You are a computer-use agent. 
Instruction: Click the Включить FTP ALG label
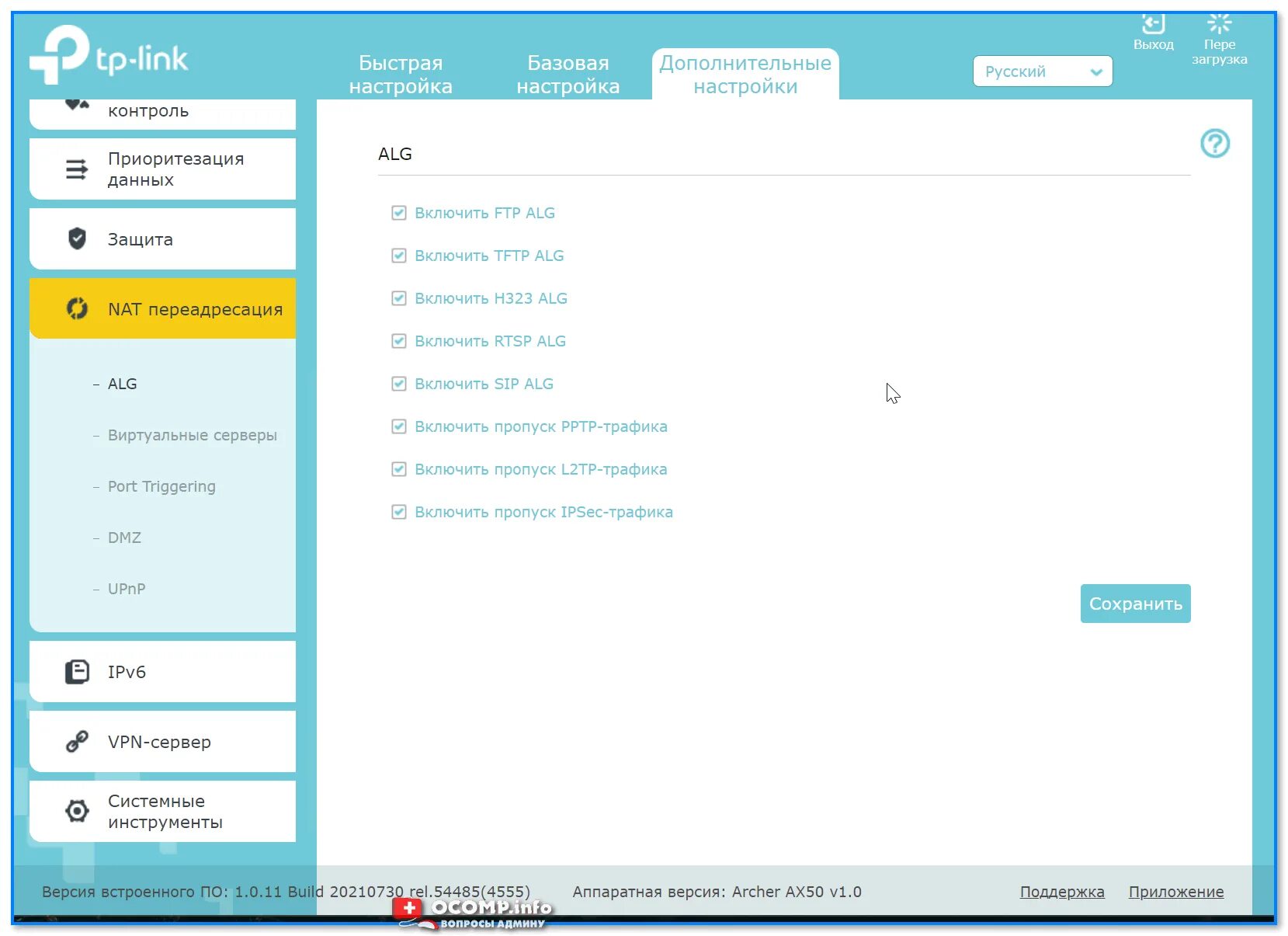[484, 213]
